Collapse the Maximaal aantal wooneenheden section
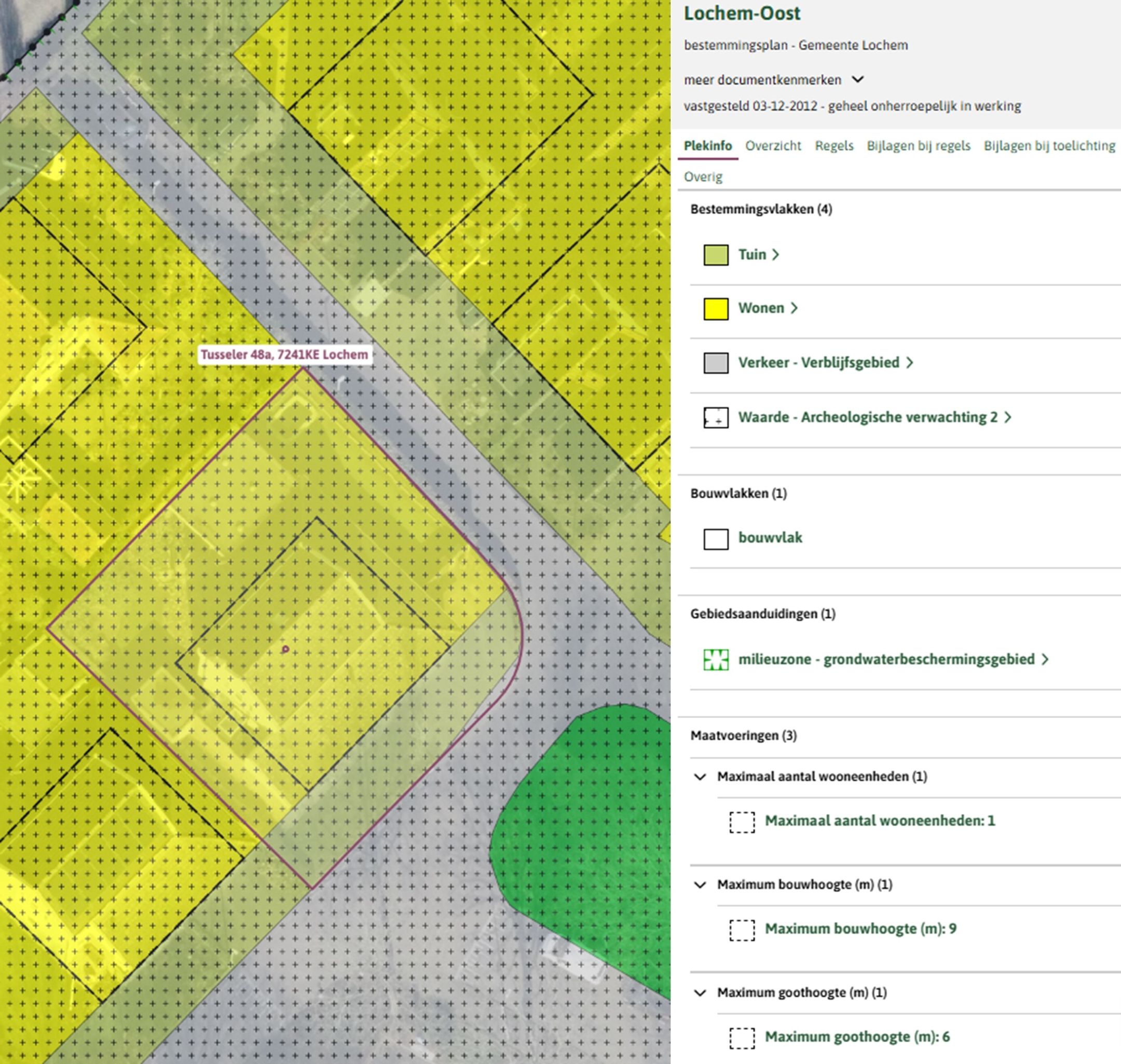 pyautogui.click(x=700, y=777)
